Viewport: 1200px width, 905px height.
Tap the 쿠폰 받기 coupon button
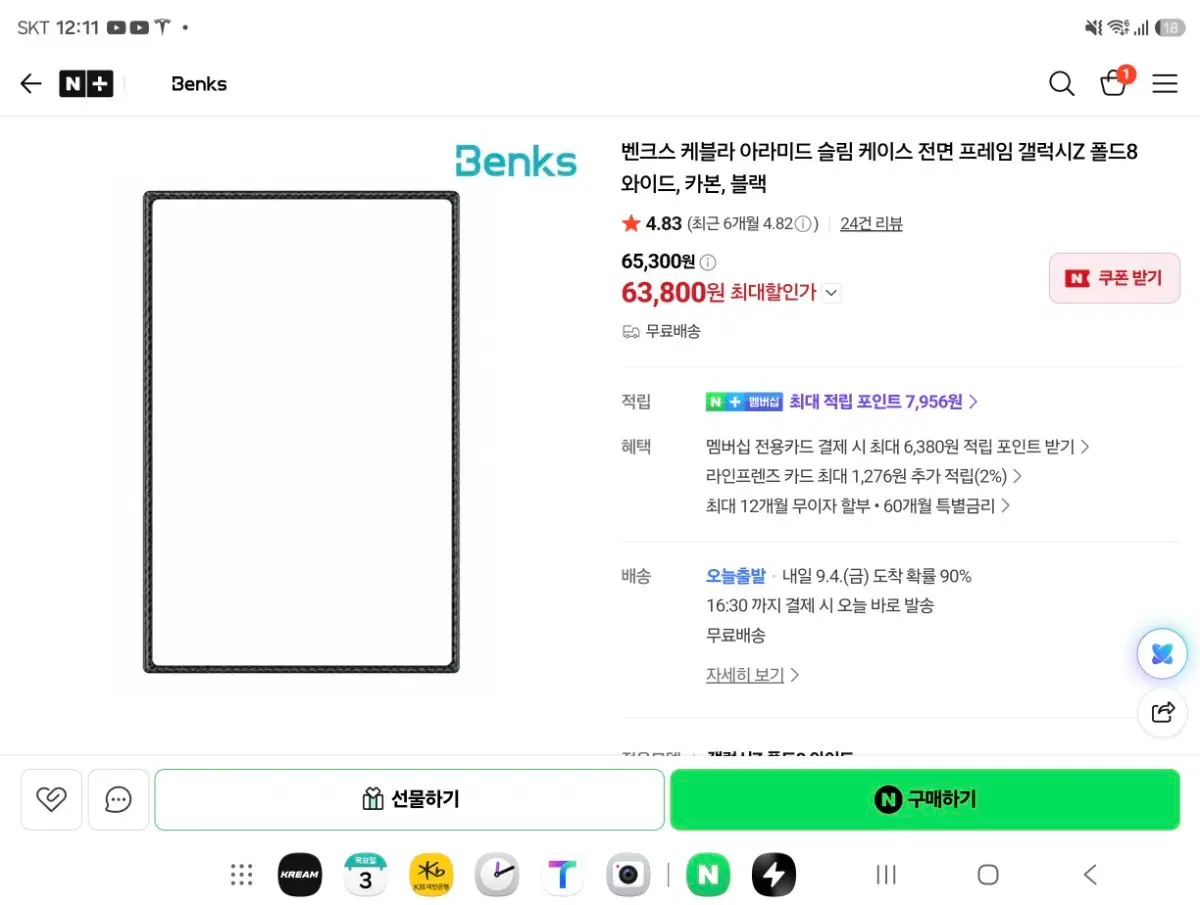tap(1114, 278)
